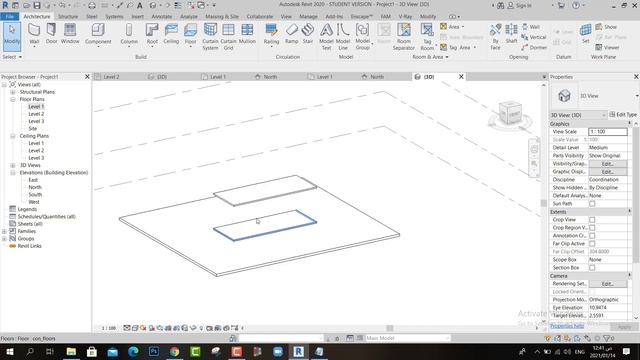Expand the Families tree node
This screenshot has width=640, height=360.
pos(4,231)
